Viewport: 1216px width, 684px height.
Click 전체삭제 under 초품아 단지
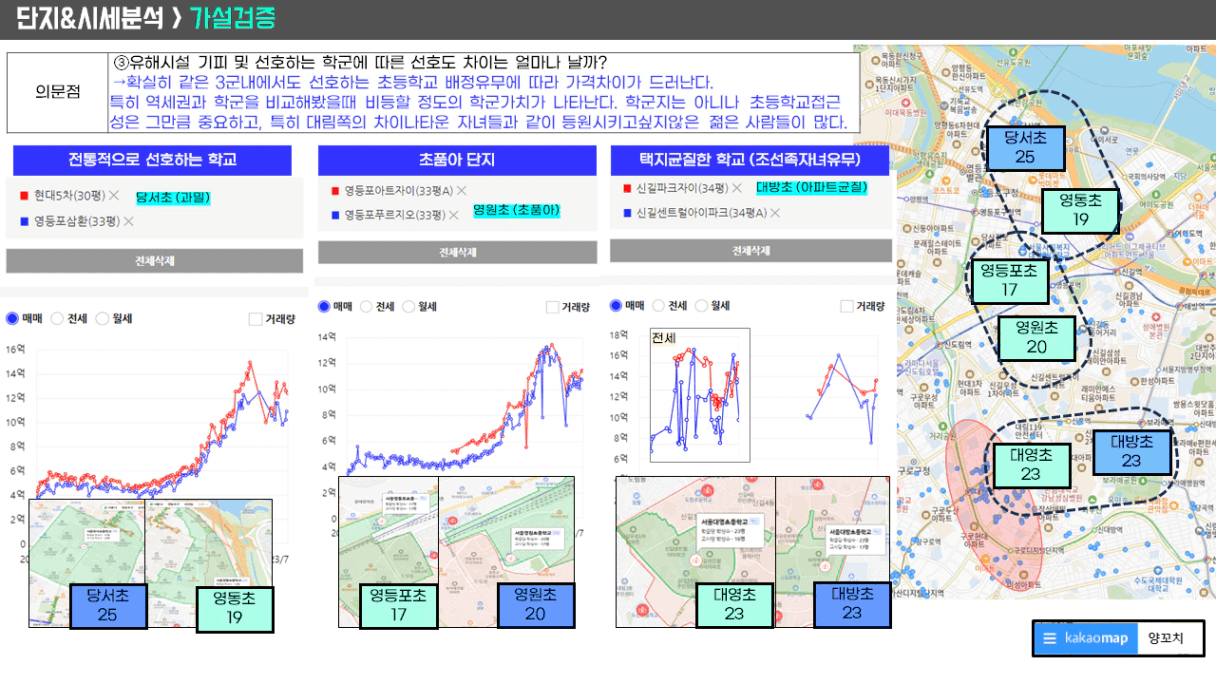[x=458, y=253]
